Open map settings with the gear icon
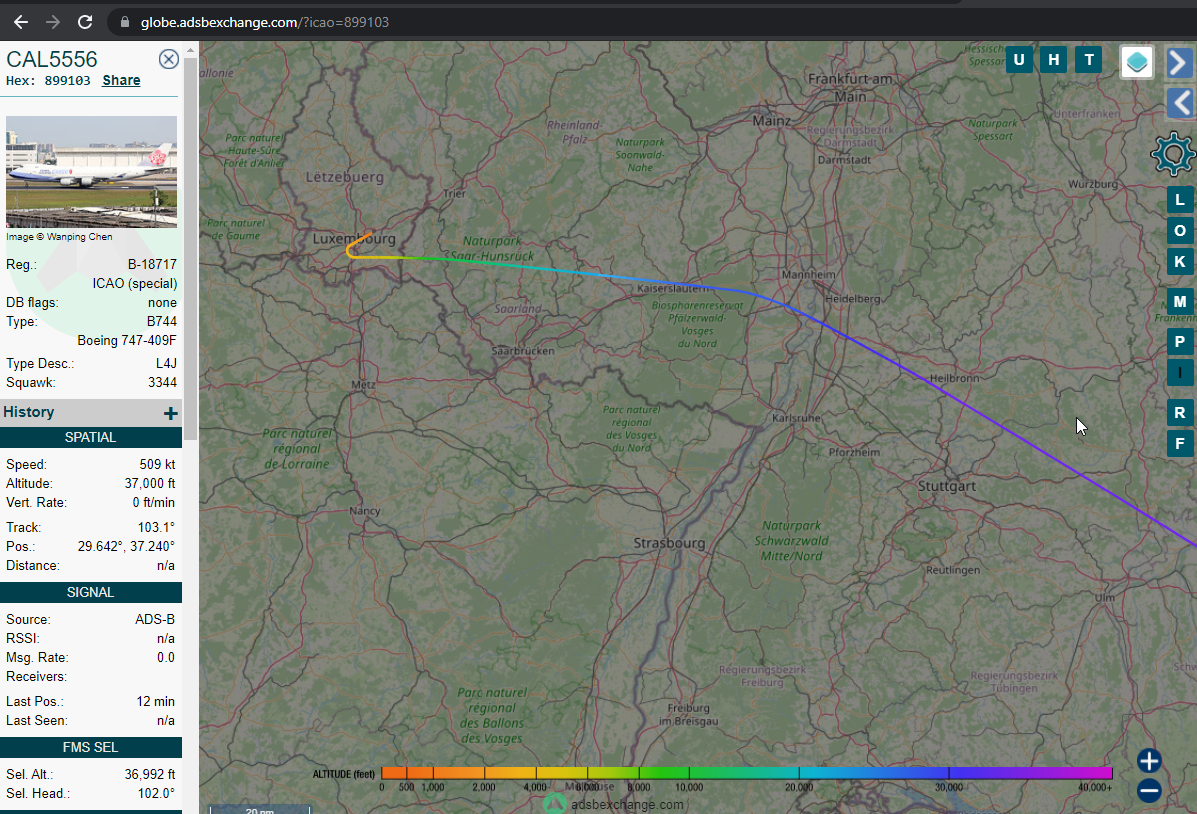 click(x=1173, y=153)
